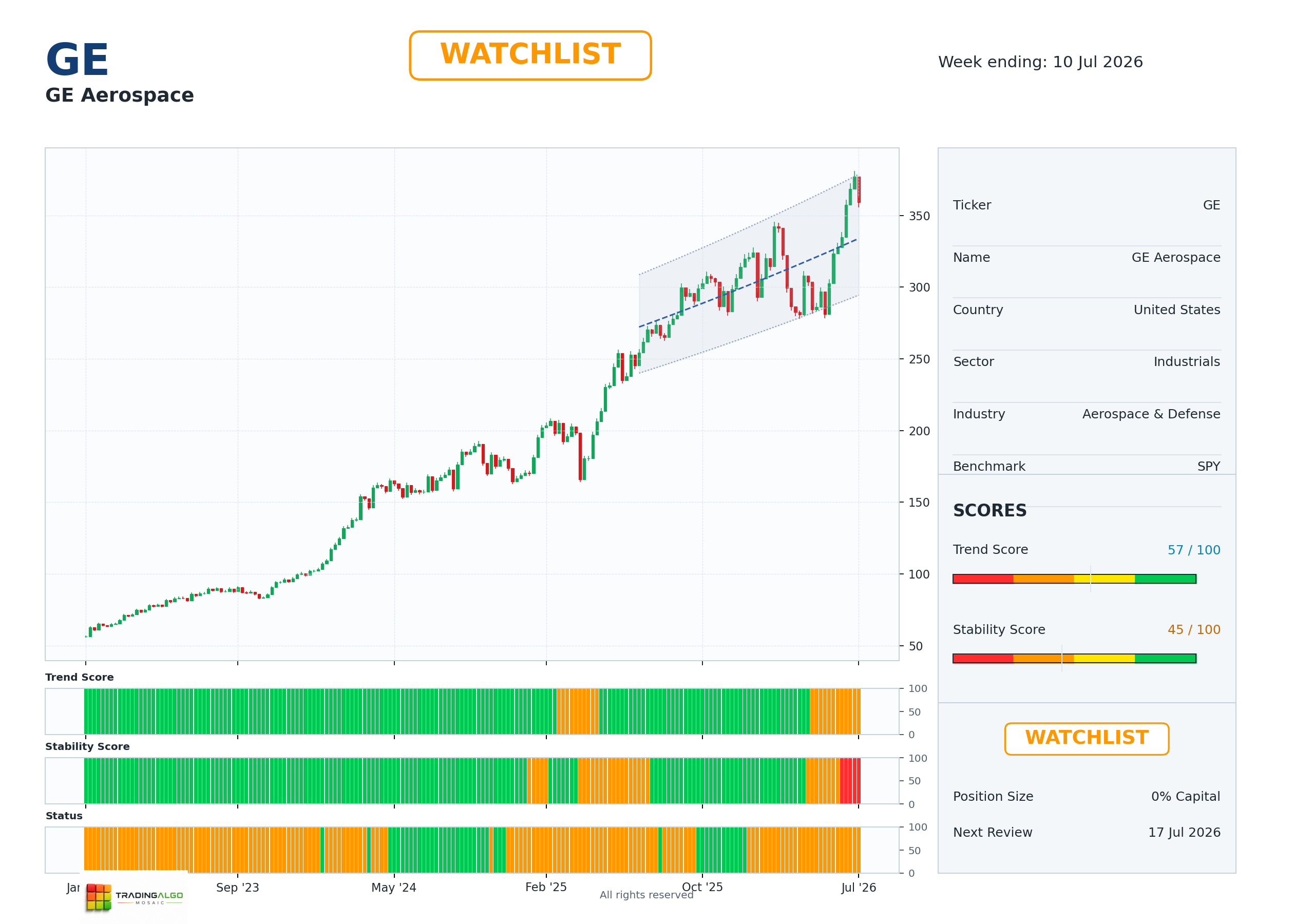Click the '57 / 100' trend score value
This screenshot has width=1294, height=924.
click(x=1194, y=550)
